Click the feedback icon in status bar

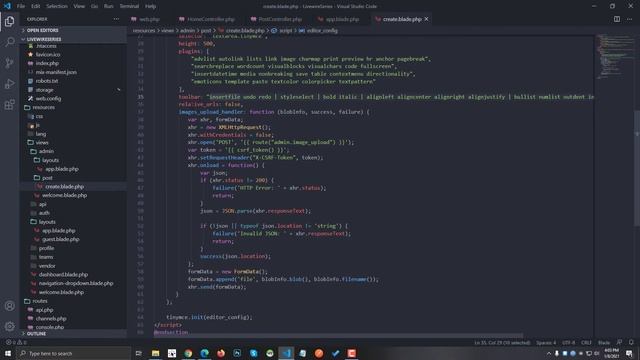pos(619,342)
